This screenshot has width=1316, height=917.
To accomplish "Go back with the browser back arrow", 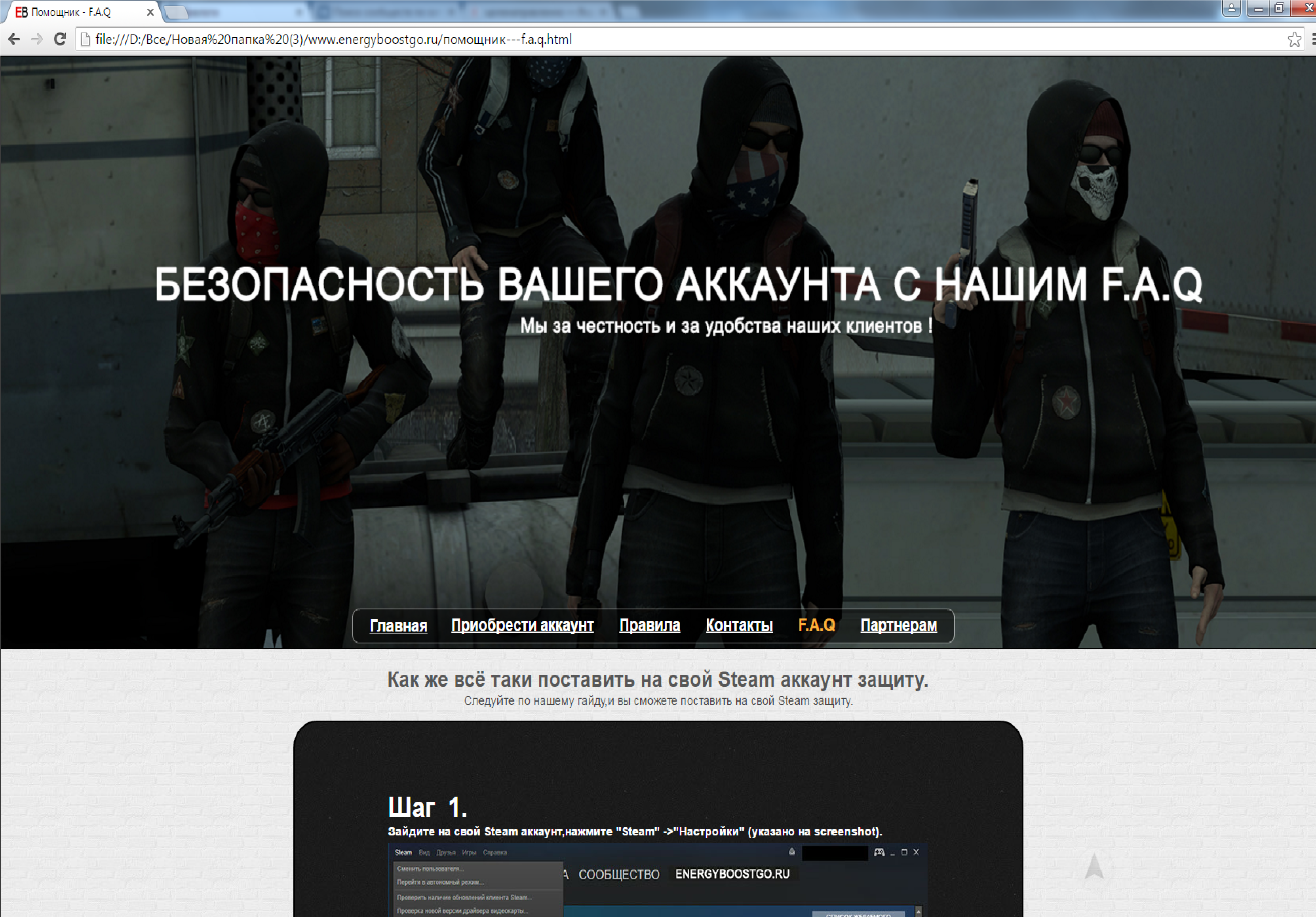I will tap(14, 39).
